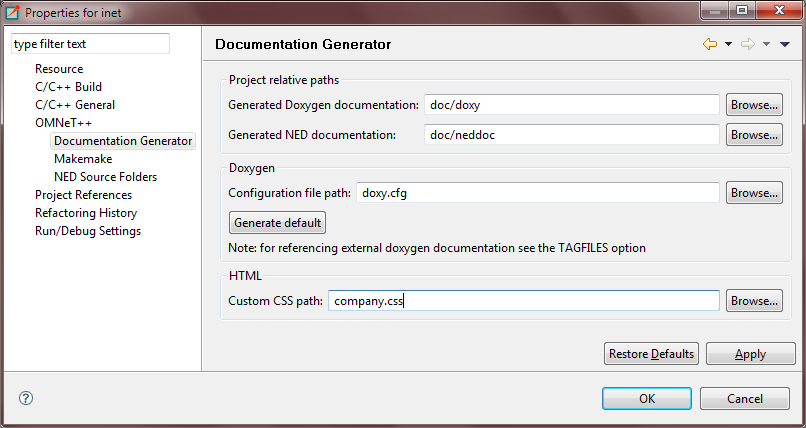The image size is (806, 428).
Task: Apply the documentation generator settings
Action: (750, 354)
